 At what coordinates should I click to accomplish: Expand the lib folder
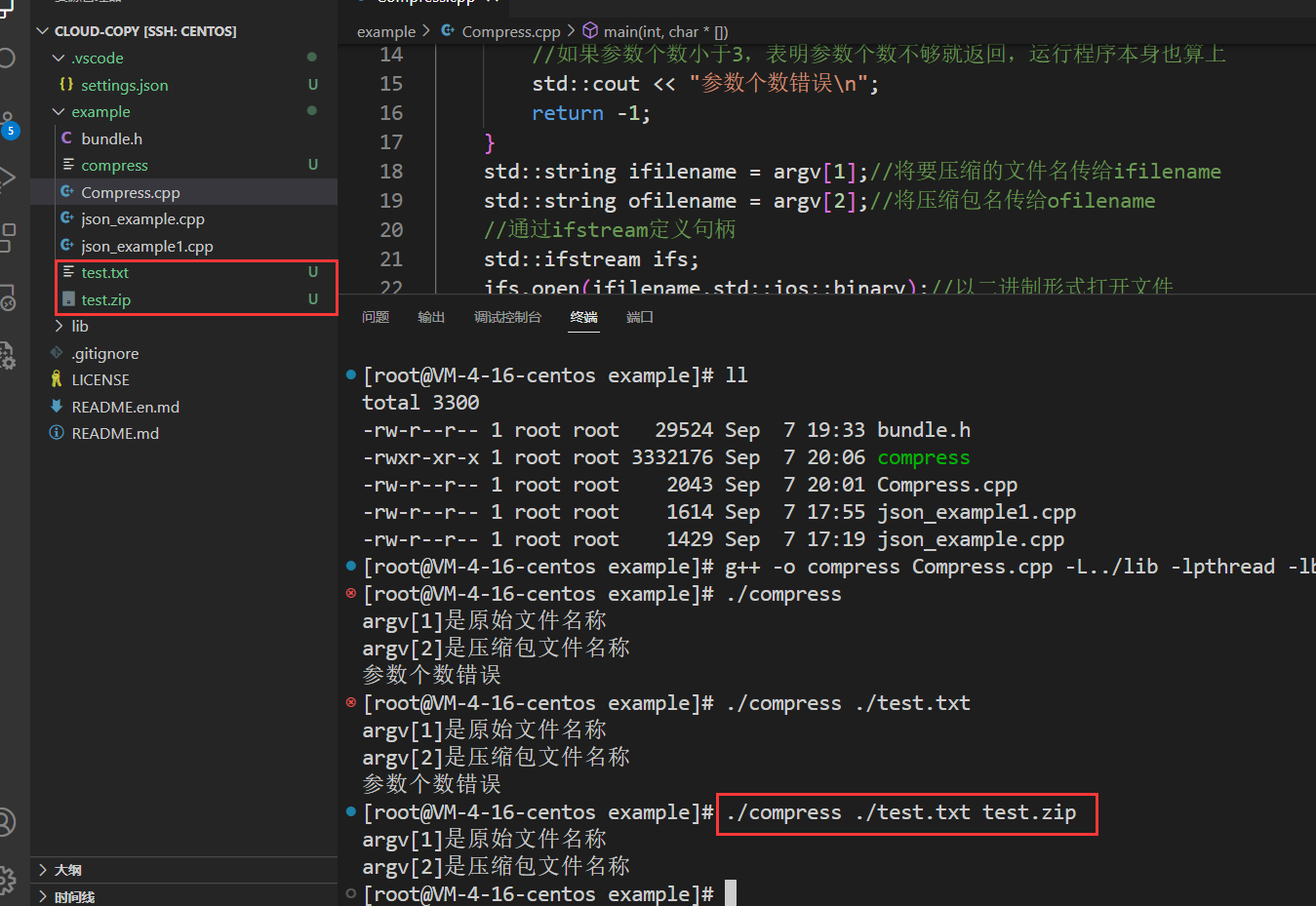pyautogui.click(x=59, y=326)
